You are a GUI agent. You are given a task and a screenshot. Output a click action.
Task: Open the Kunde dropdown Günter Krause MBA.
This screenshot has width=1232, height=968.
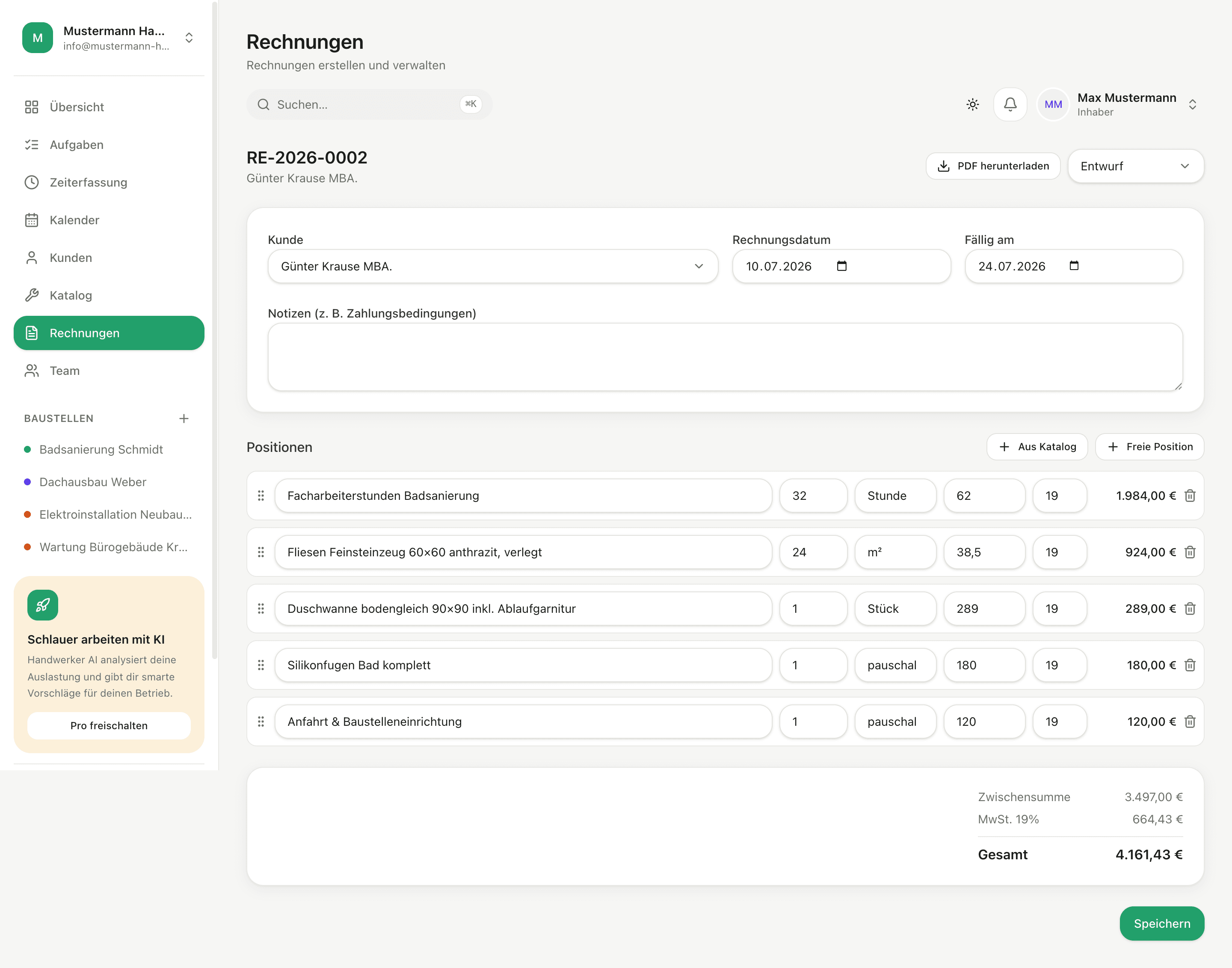click(493, 266)
